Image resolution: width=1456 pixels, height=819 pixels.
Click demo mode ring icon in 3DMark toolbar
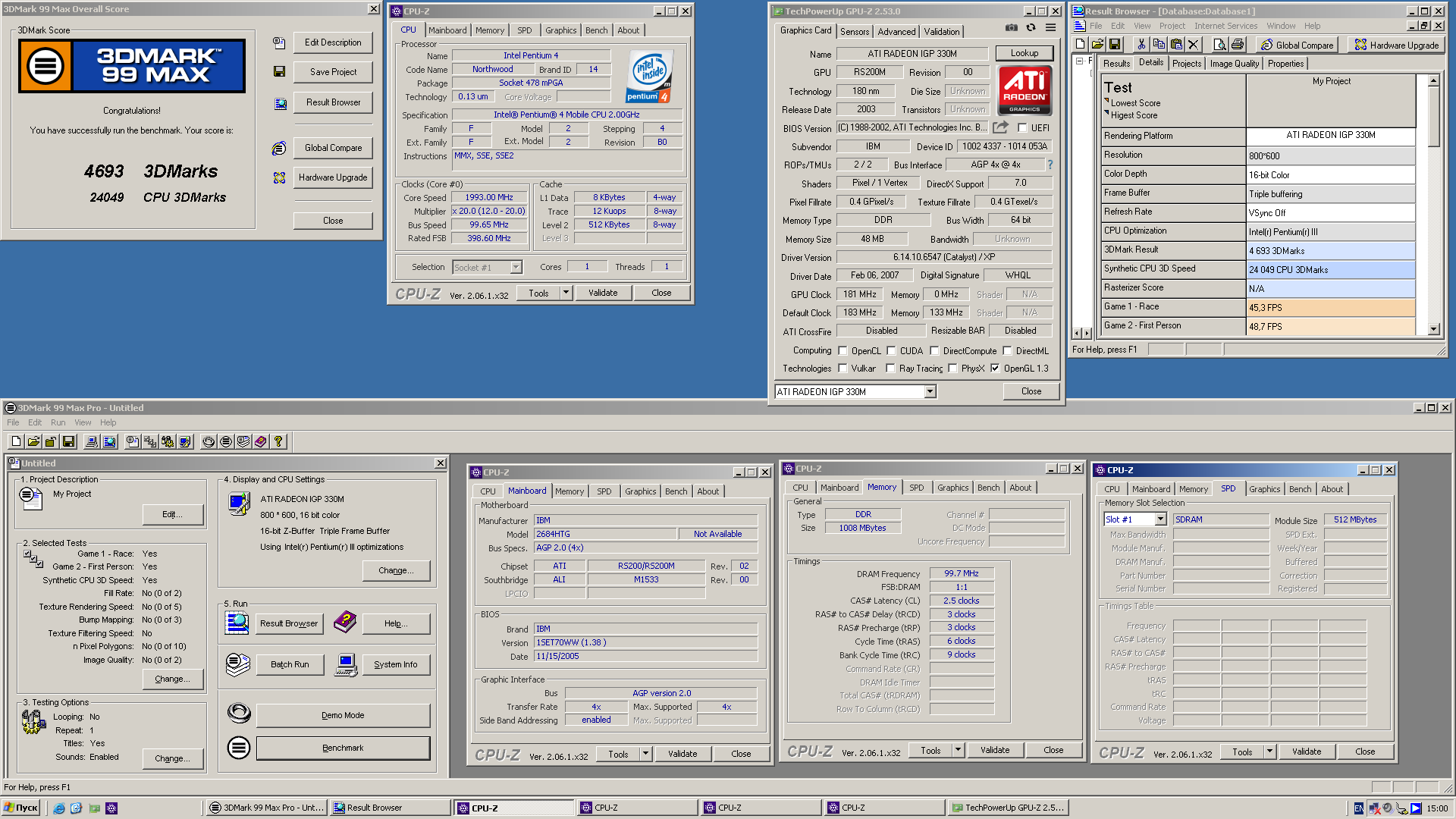(x=209, y=441)
